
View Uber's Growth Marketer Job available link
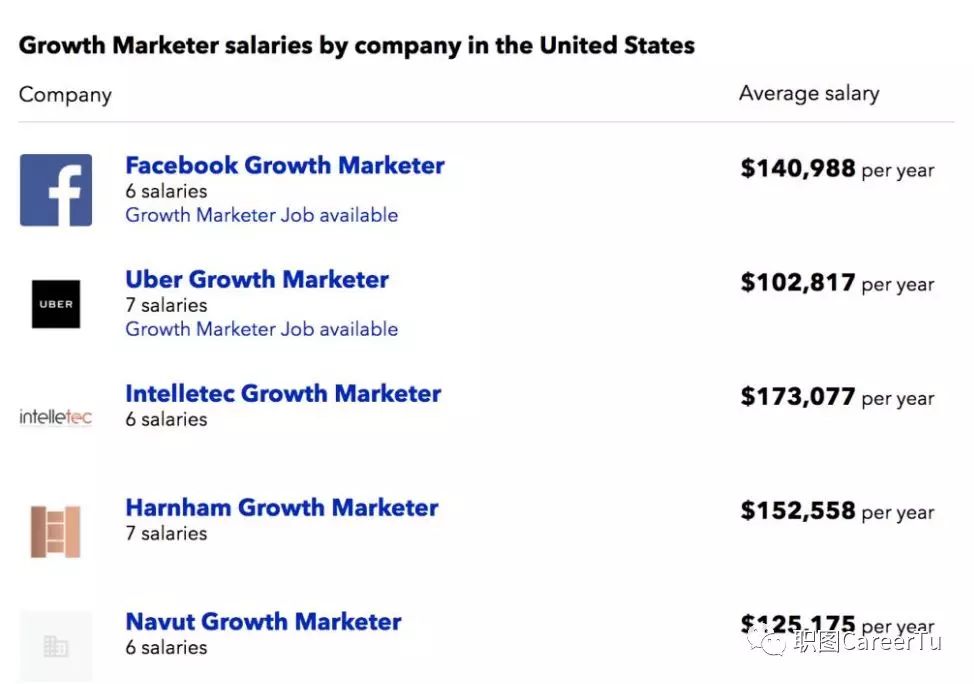tap(261, 329)
